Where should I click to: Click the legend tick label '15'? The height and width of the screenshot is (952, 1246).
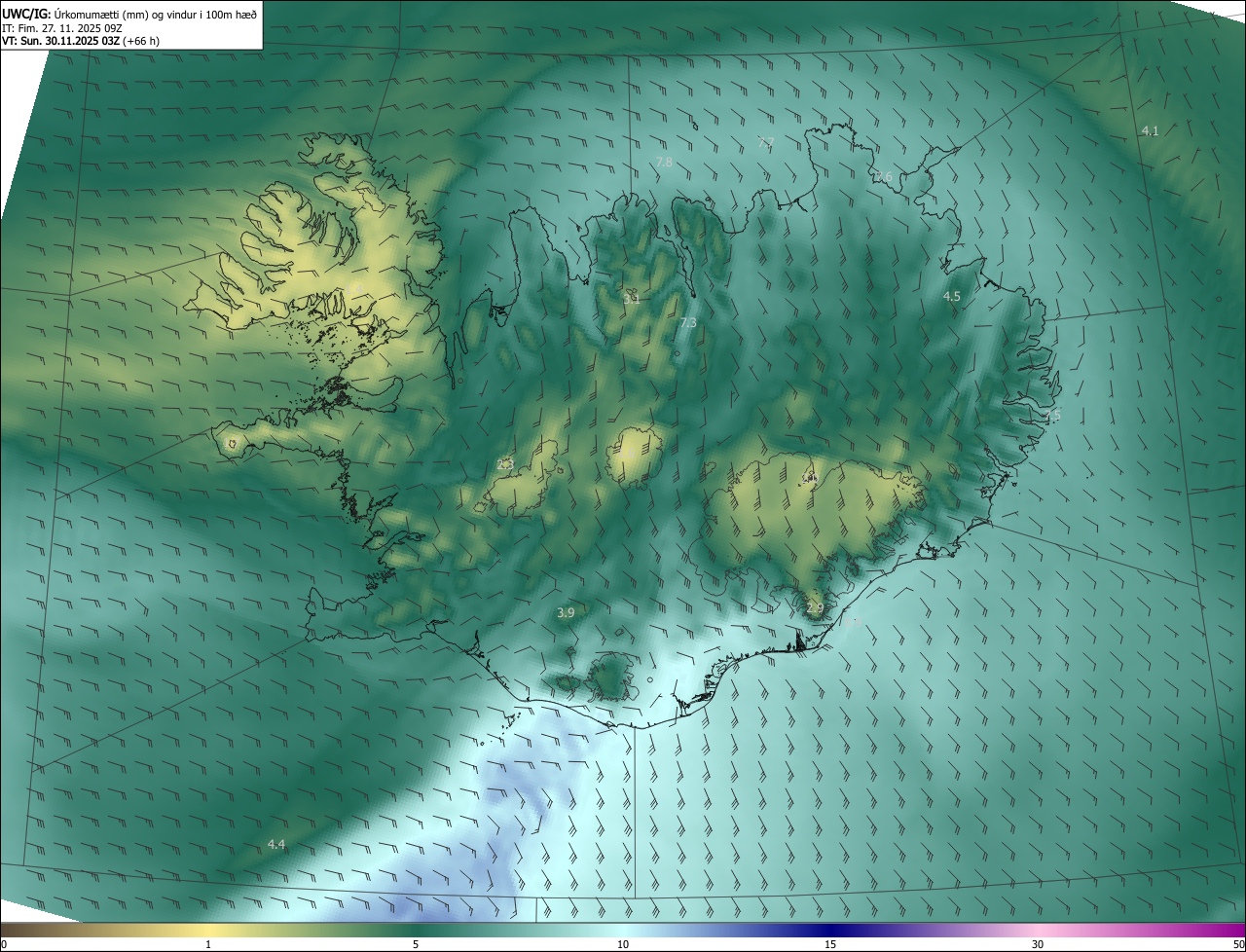coord(830,944)
